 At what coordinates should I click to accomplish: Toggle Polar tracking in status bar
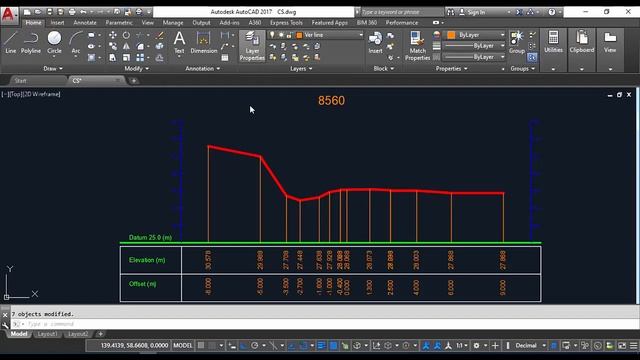[255, 345]
